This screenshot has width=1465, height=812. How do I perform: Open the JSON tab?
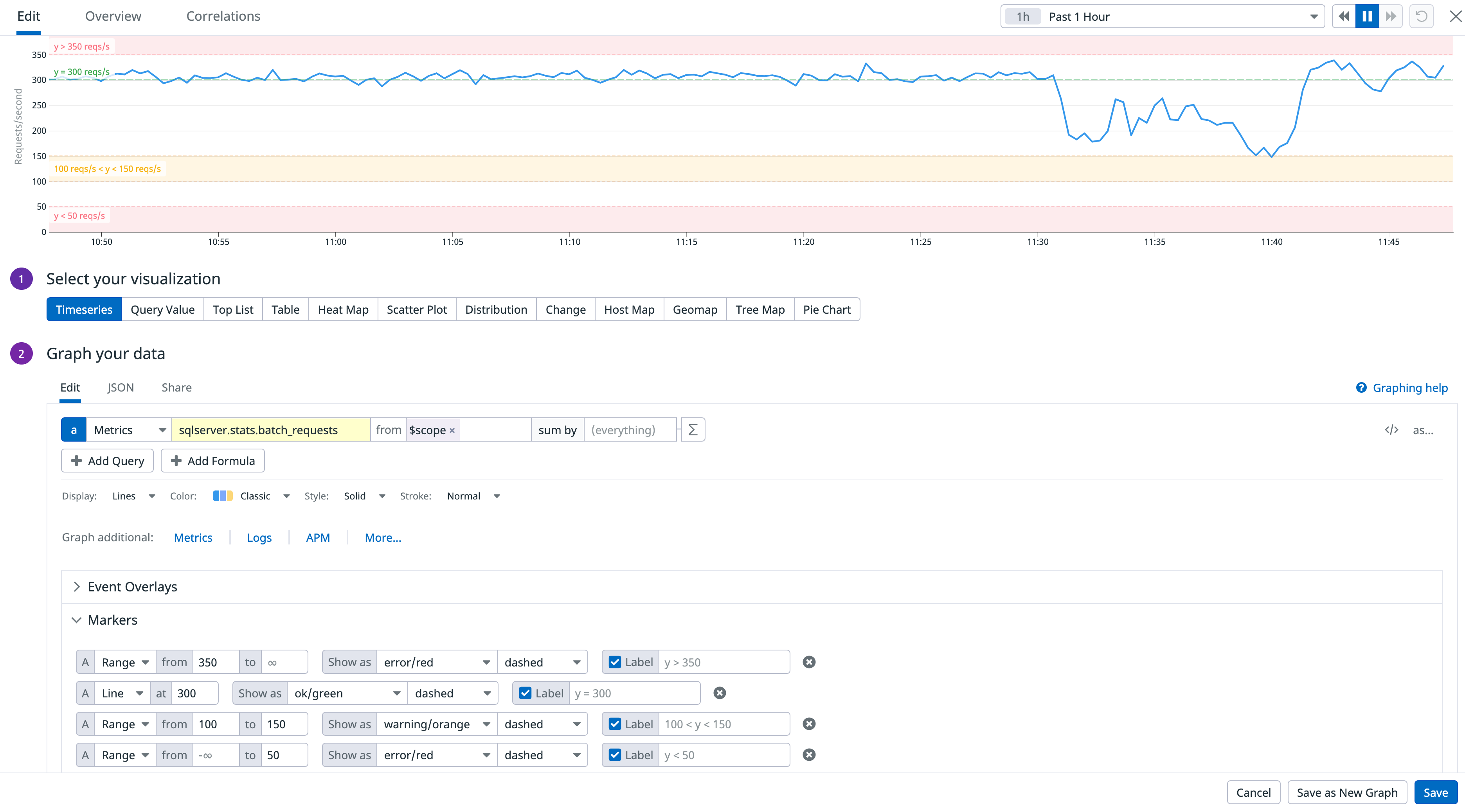[x=121, y=387]
